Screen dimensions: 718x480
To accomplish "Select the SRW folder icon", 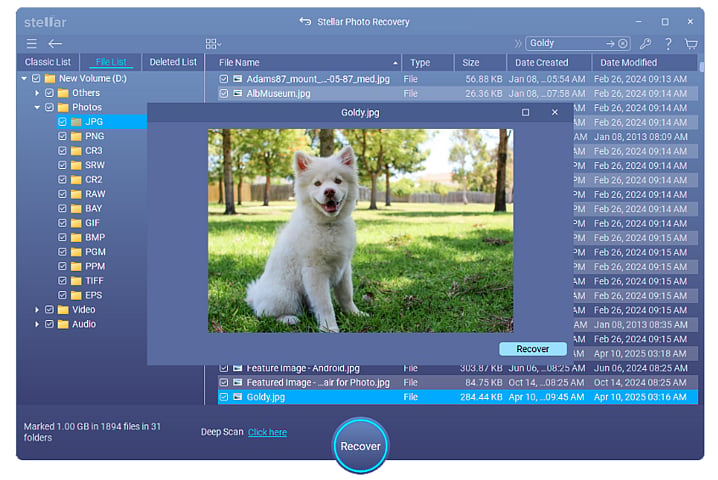I will [x=76, y=165].
